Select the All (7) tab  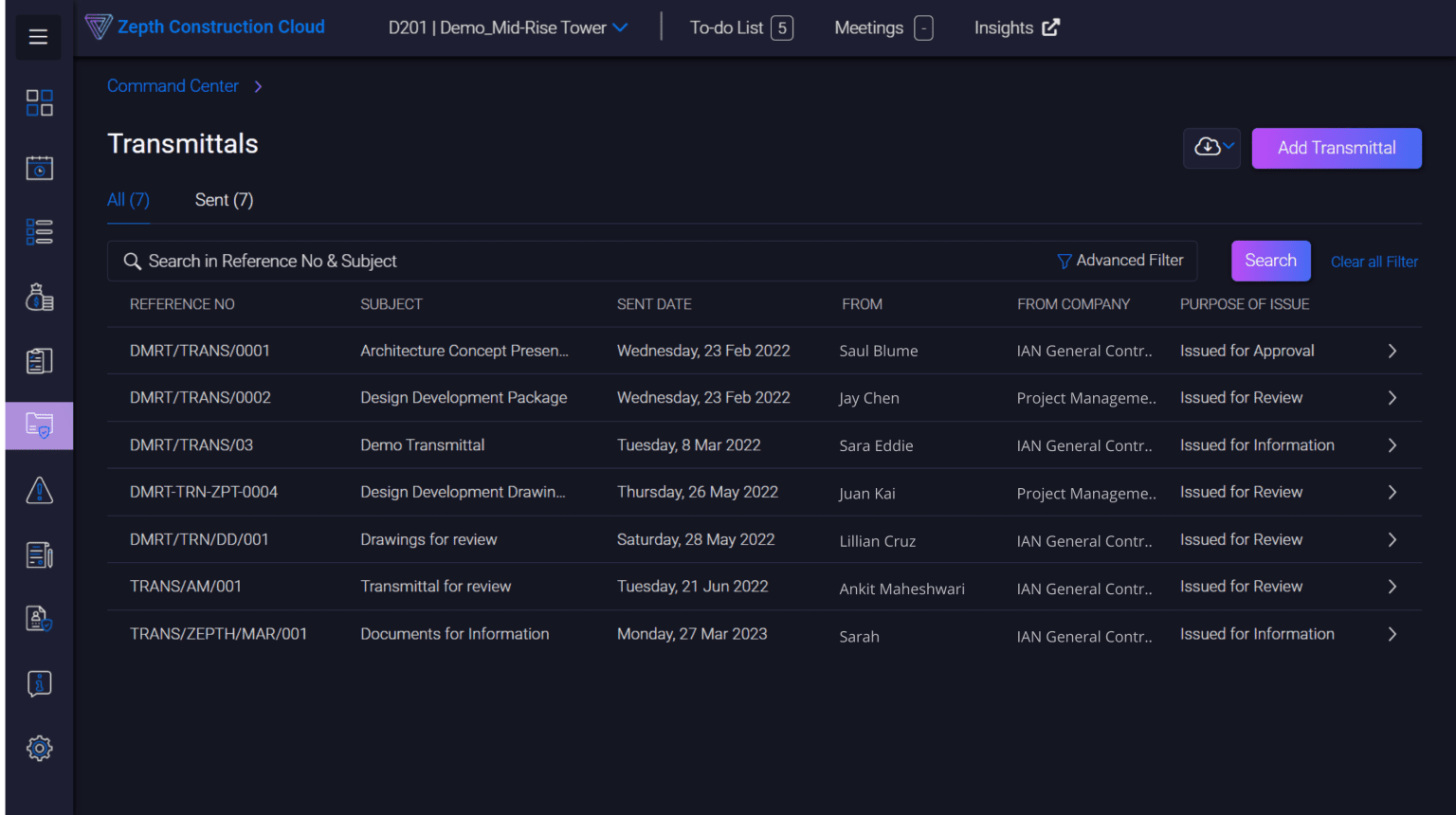pyautogui.click(x=128, y=200)
